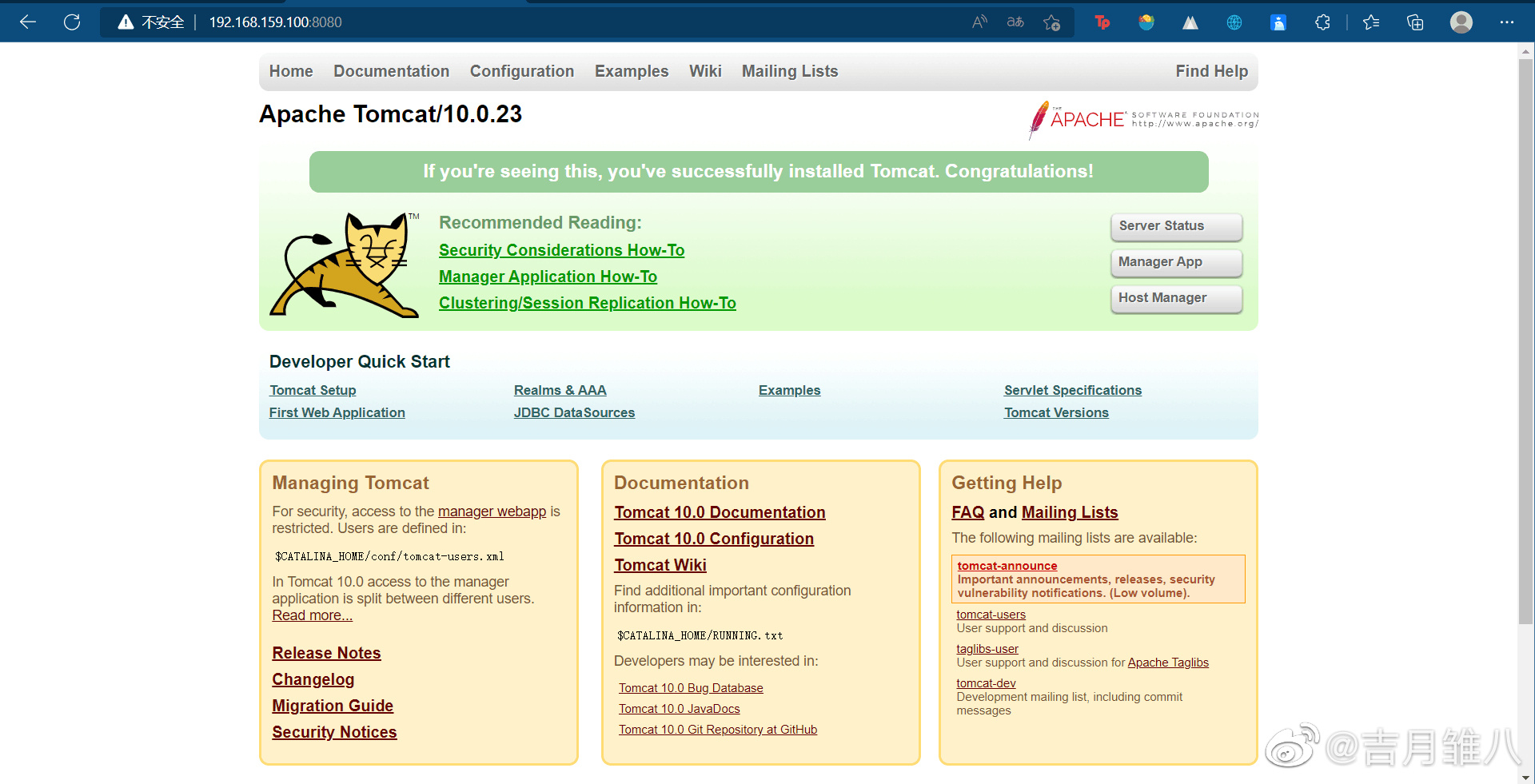Open the Tomcat Wiki link
Image resolution: width=1535 pixels, height=784 pixels.
660,565
